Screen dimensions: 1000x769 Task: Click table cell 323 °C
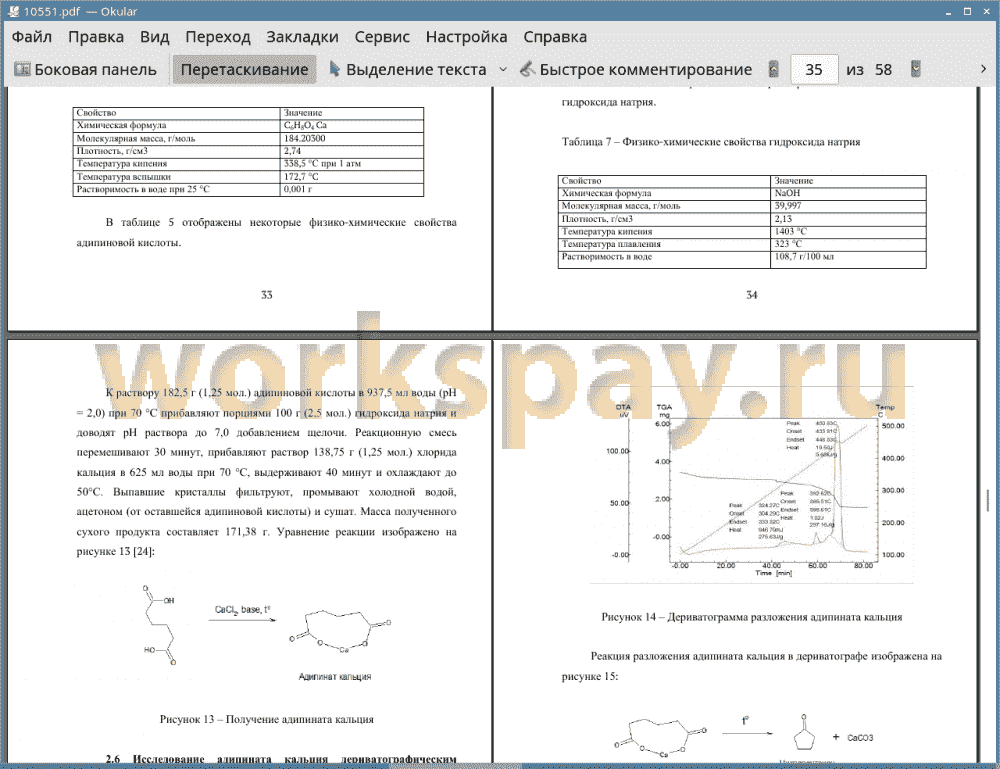tap(848, 244)
